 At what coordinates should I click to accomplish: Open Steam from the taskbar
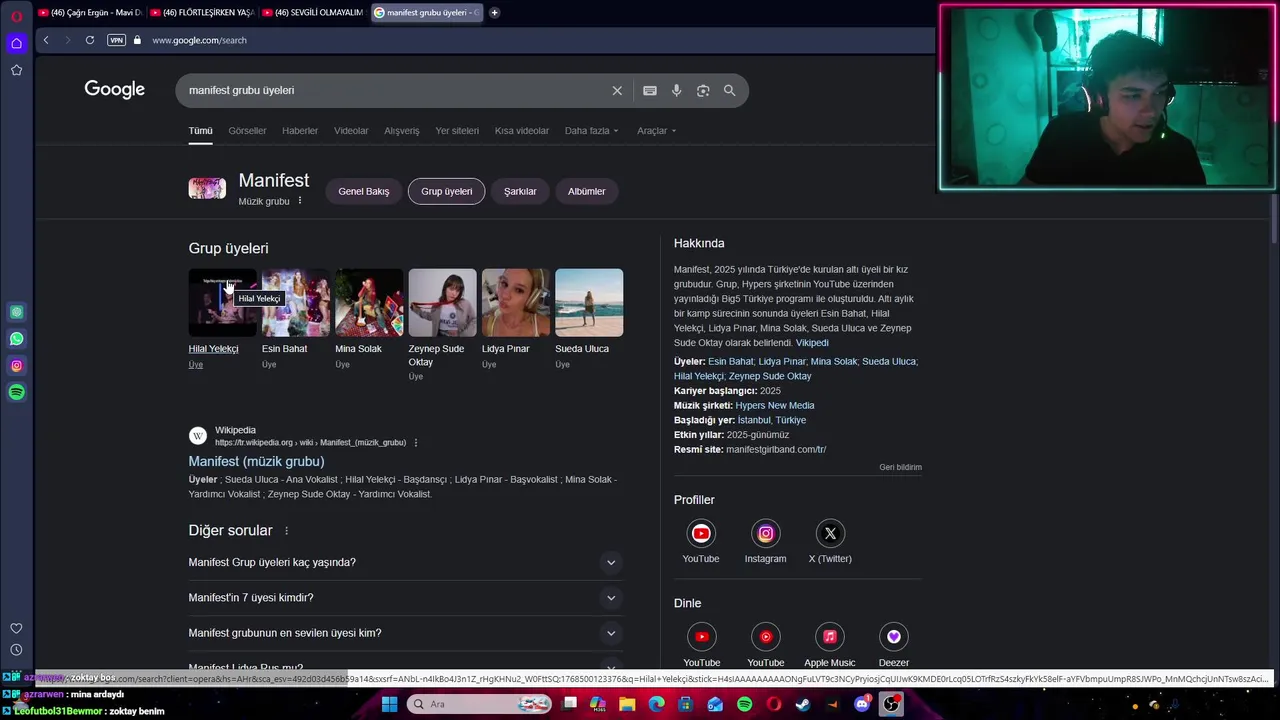803,704
